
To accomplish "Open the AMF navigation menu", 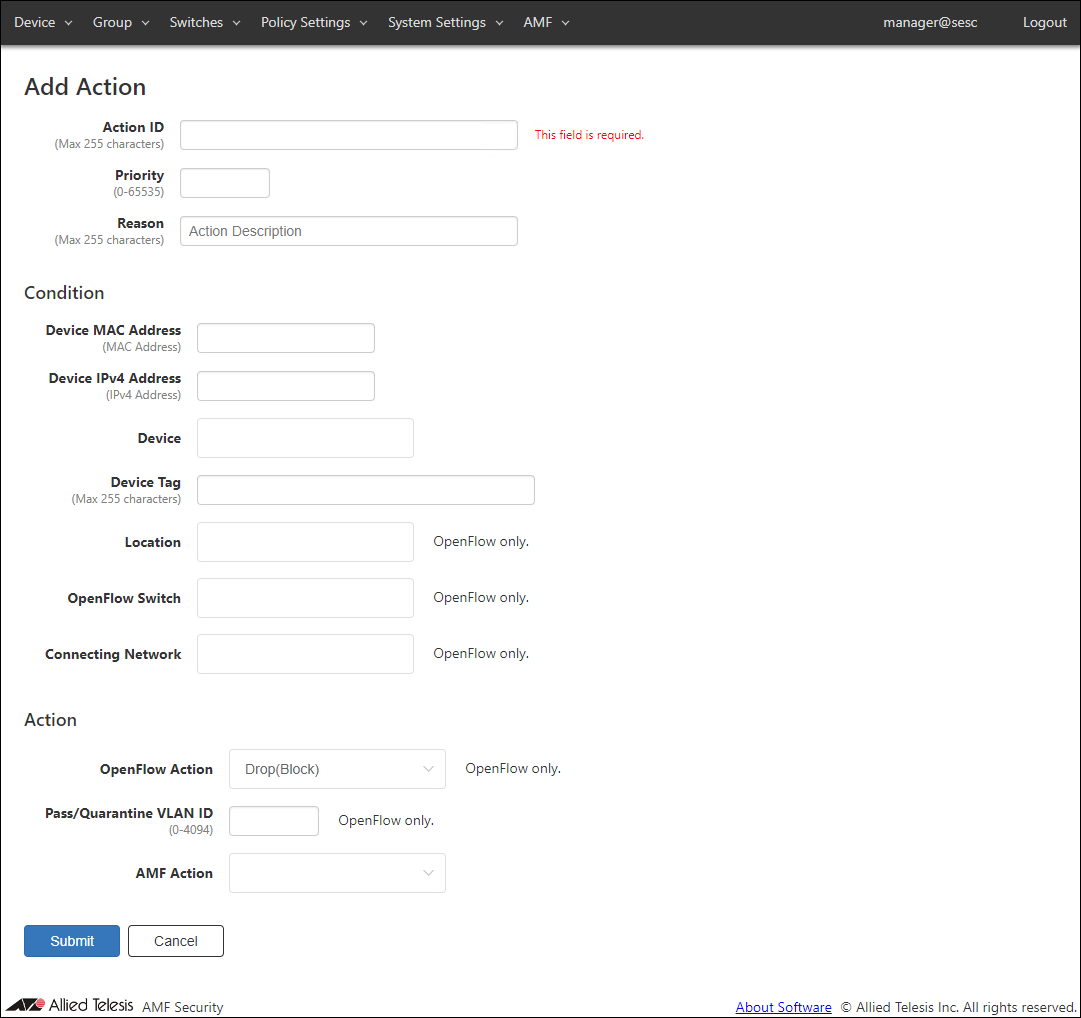I will tap(546, 22).
